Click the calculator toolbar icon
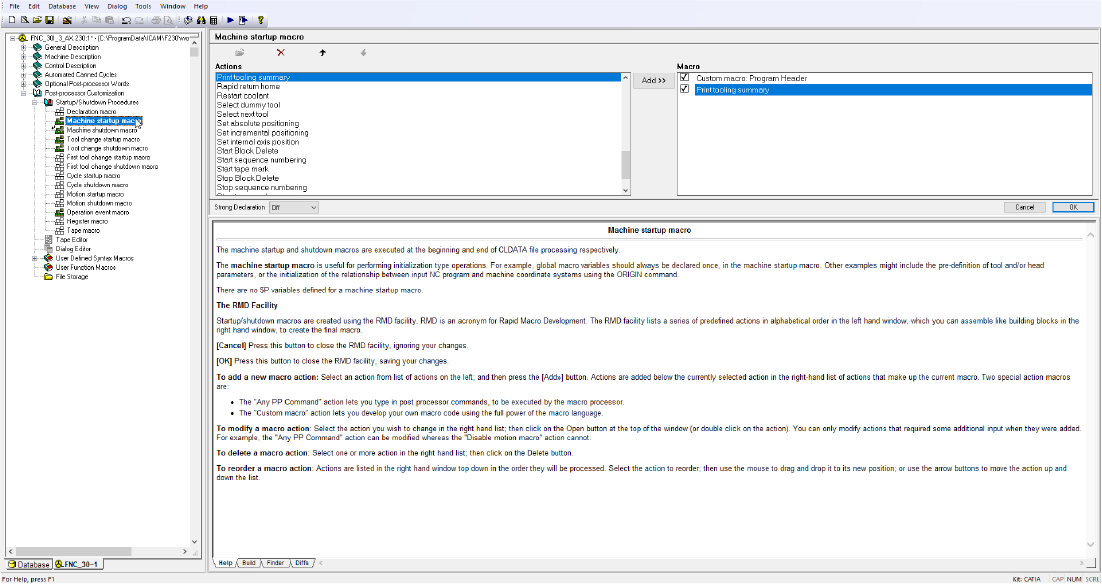This screenshot has height=584, width=1102. (x=213, y=20)
